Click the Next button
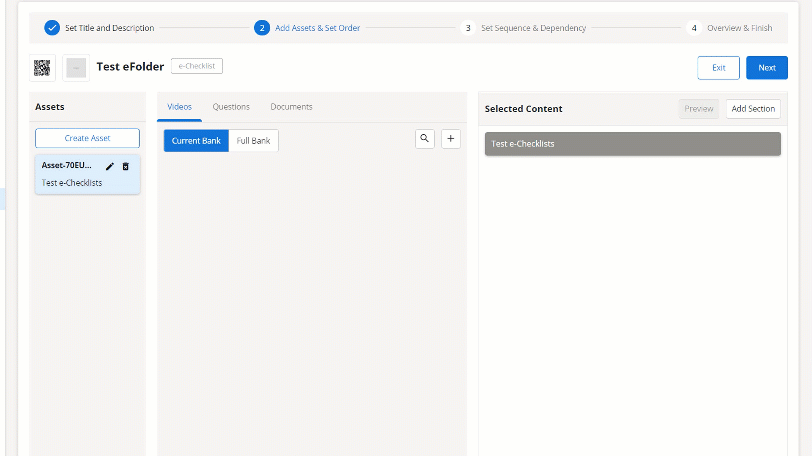The height and width of the screenshot is (456, 812). 766,68
